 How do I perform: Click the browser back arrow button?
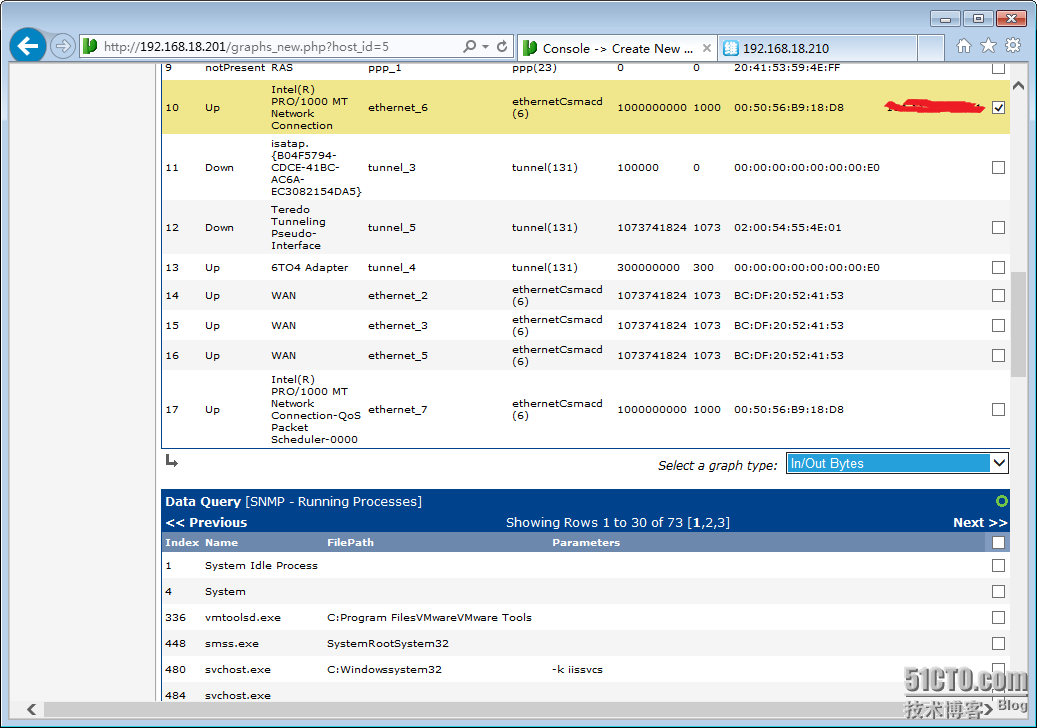tap(28, 46)
